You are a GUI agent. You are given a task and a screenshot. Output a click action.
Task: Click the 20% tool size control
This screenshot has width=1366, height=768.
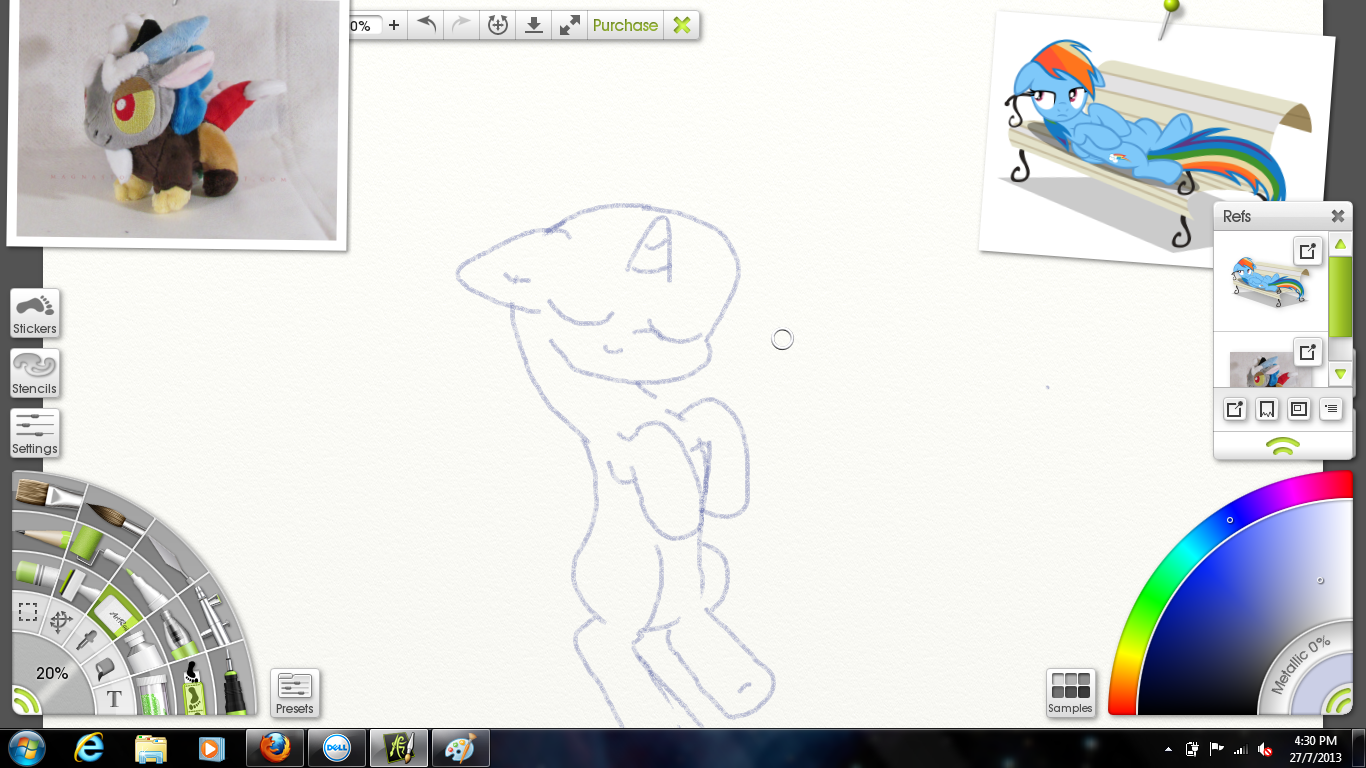(52, 673)
